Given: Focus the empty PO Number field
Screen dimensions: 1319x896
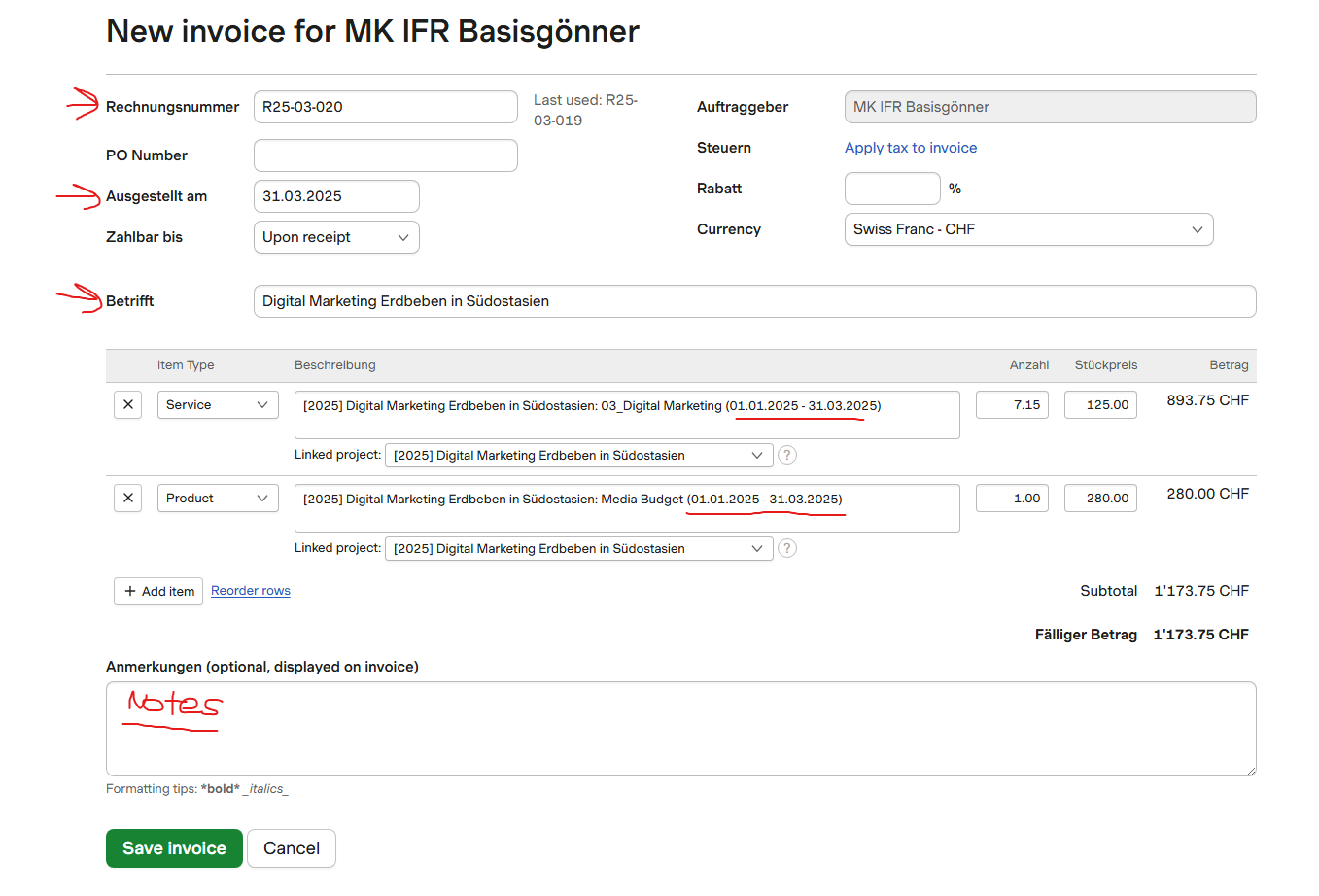Looking at the screenshot, I should point(386,155).
